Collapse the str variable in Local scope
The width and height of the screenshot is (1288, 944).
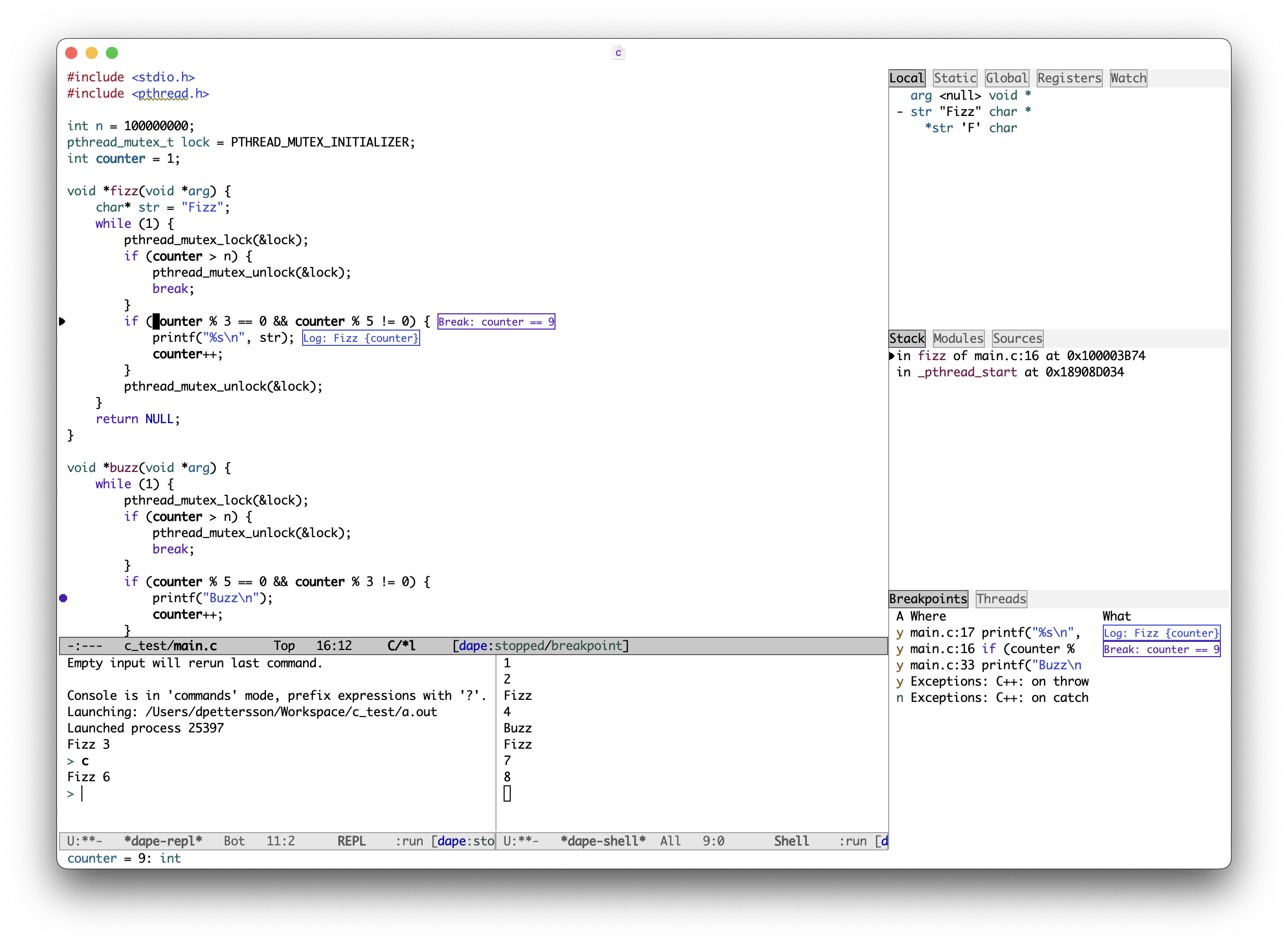point(899,111)
